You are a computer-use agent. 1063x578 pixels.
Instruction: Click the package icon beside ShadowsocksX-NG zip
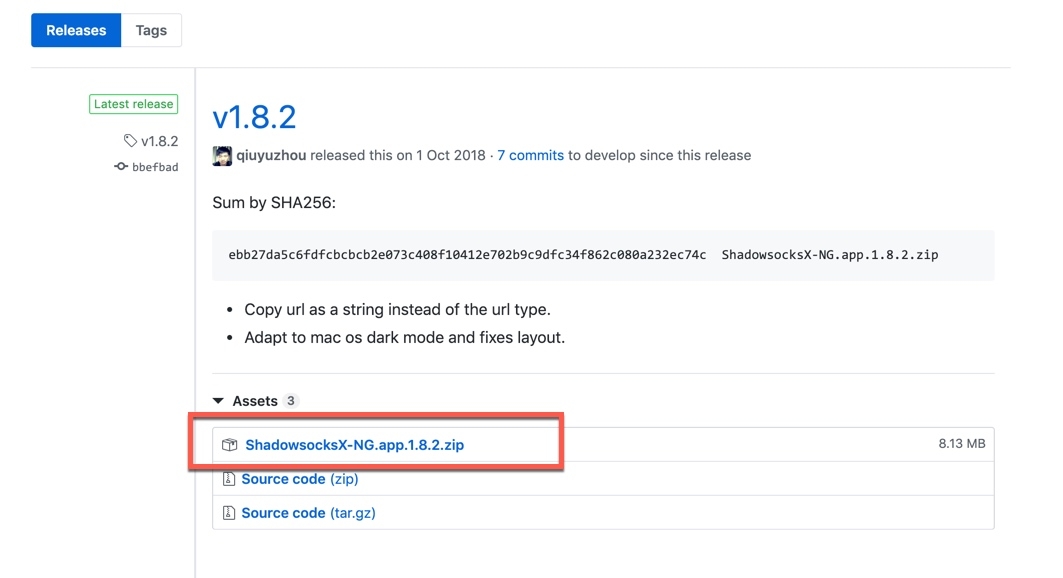click(x=229, y=445)
